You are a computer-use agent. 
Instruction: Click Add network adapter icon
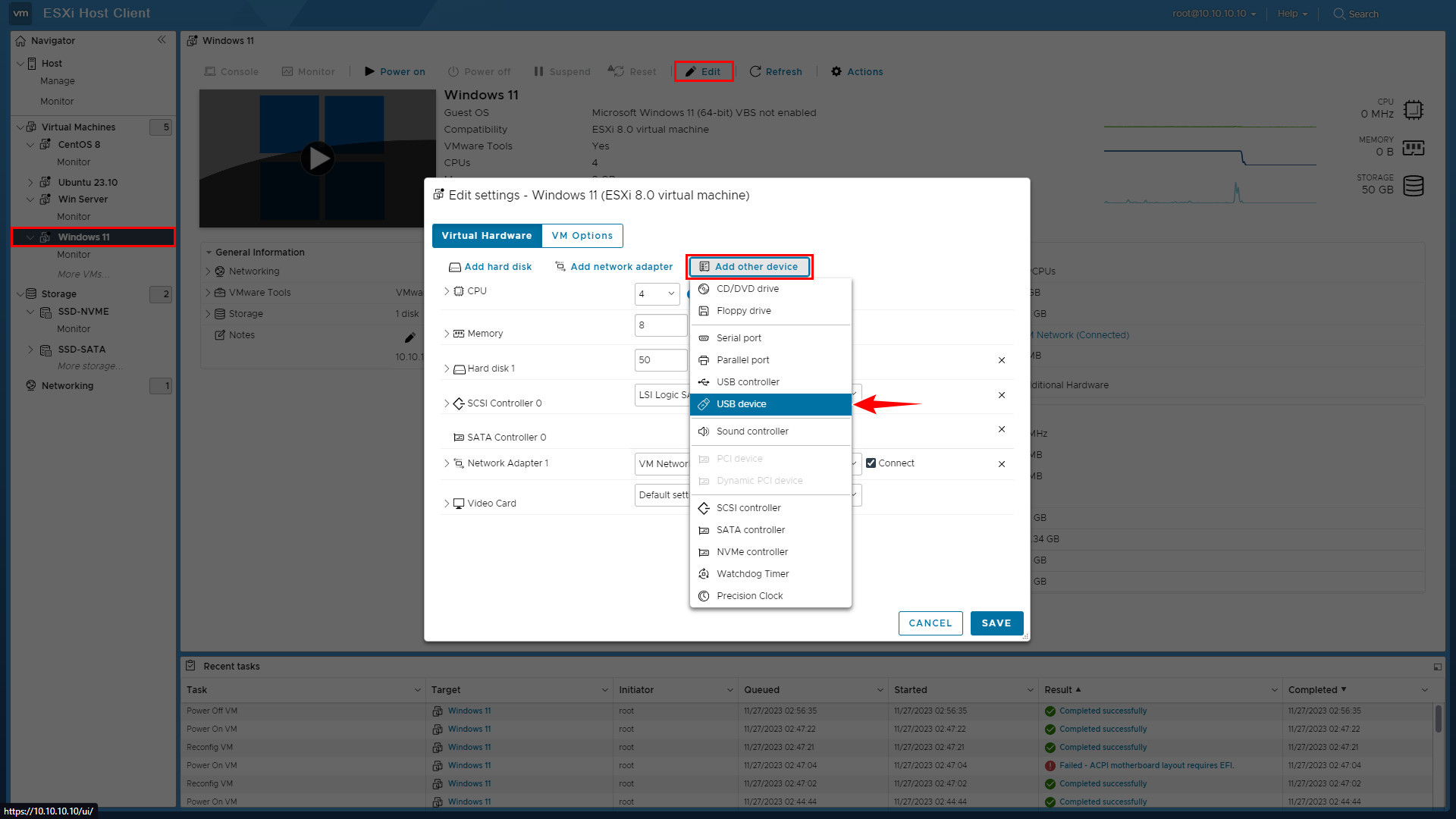(x=560, y=266)
